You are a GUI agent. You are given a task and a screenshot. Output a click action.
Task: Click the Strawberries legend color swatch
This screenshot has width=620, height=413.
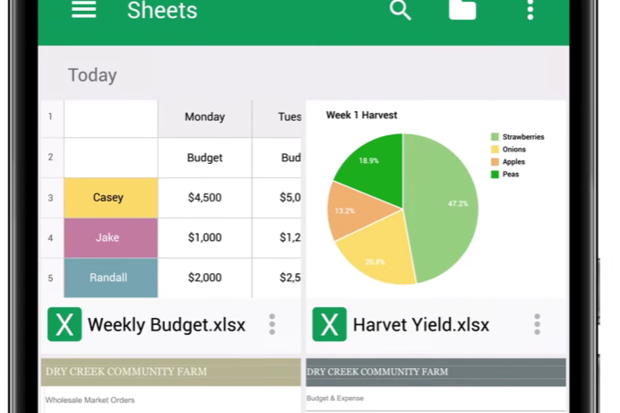[x=495, y=137]
